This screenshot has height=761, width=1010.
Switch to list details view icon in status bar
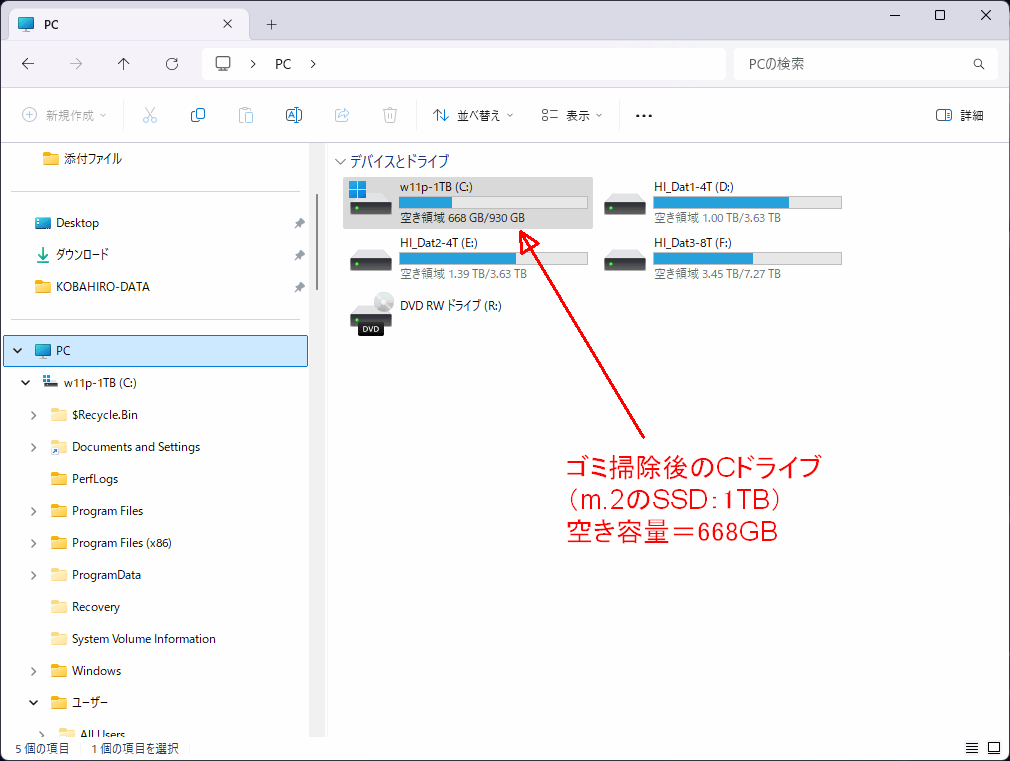pos(971,748)
